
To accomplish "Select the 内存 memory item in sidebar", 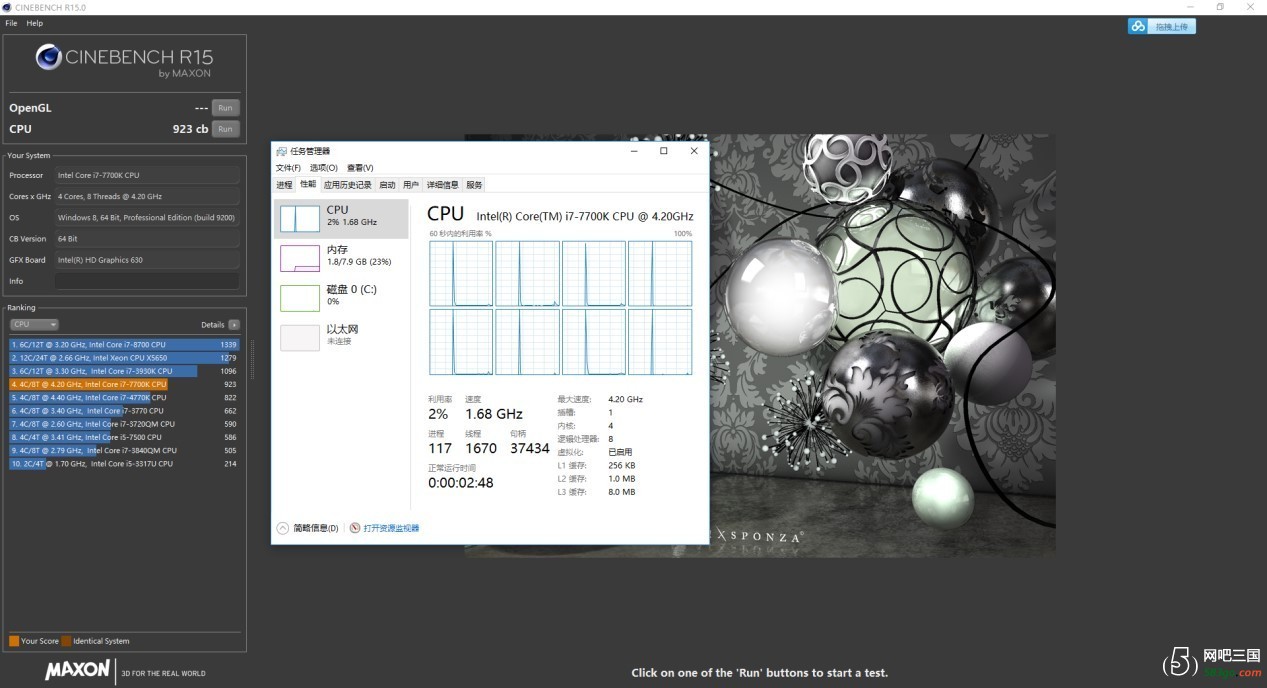I will [341, 258].
